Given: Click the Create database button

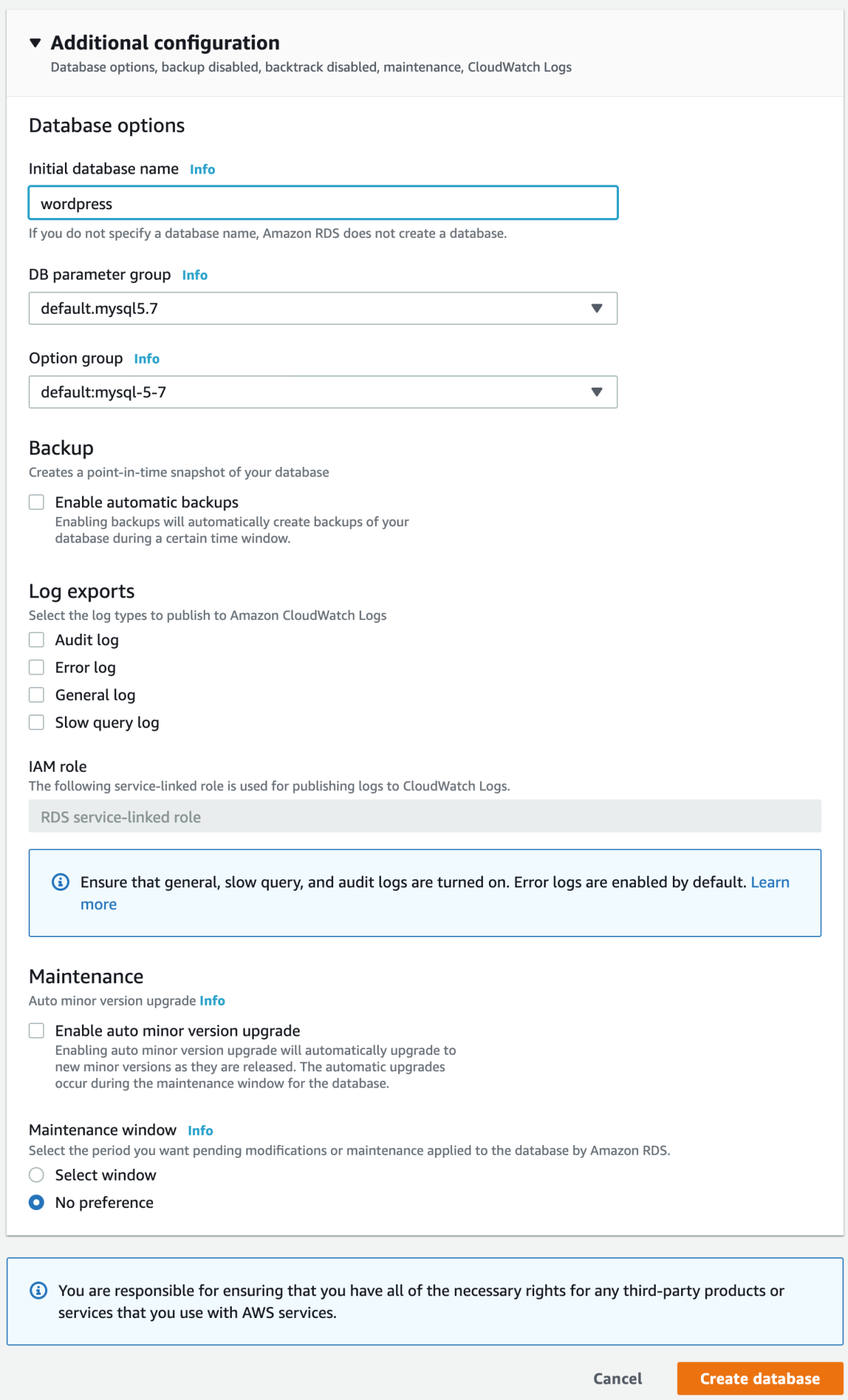Looking at the screenshot, I should click(x=760, y=1379).
